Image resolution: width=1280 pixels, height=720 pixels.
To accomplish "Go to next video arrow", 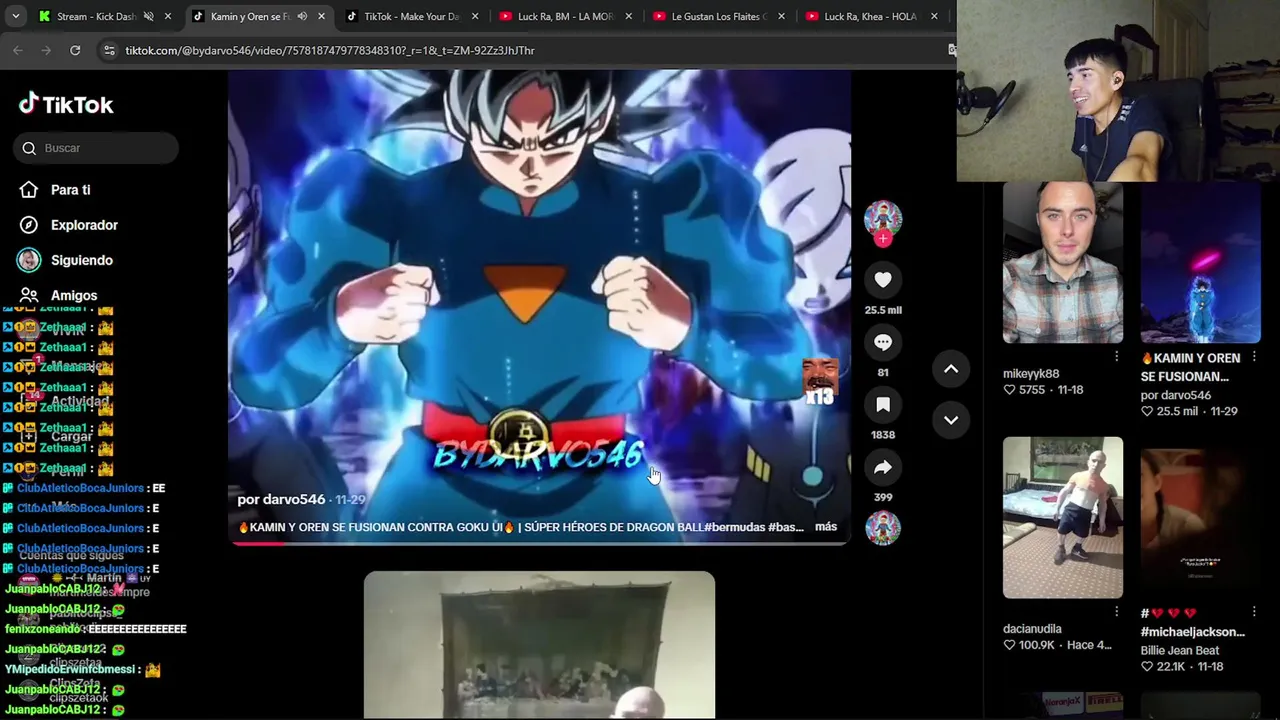I will pyautogui.click(x=951, y=420).
